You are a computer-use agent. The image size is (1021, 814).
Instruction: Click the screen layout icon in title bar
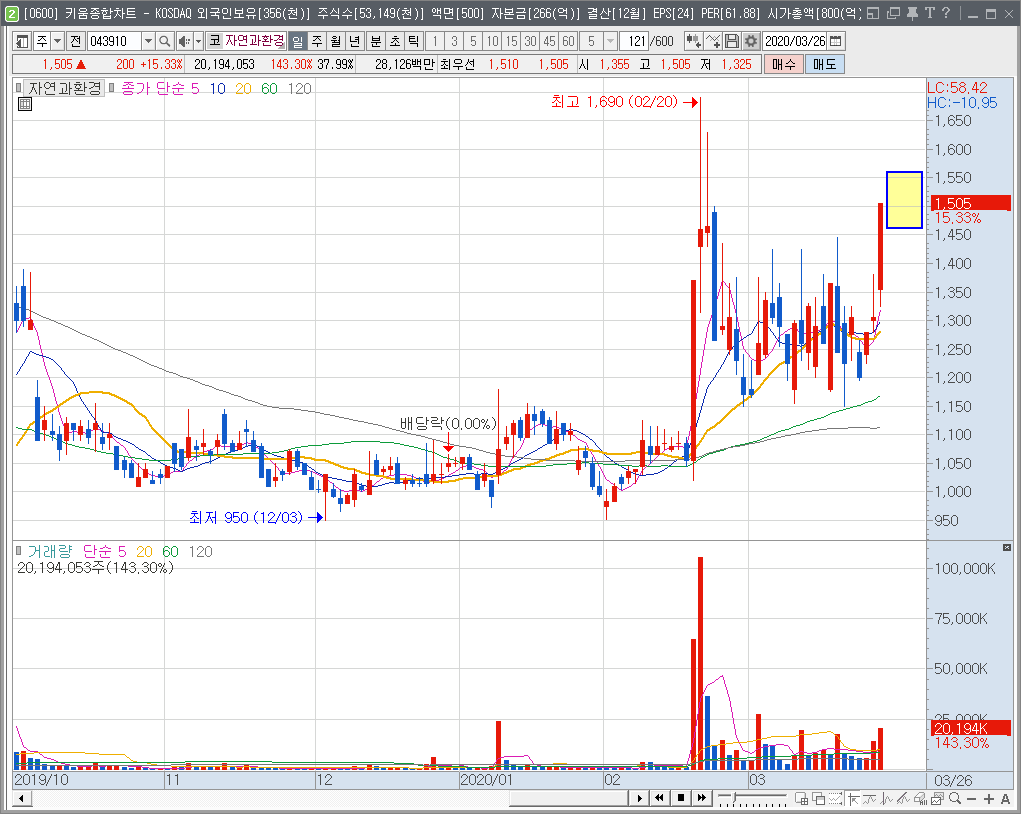[874, 13]
